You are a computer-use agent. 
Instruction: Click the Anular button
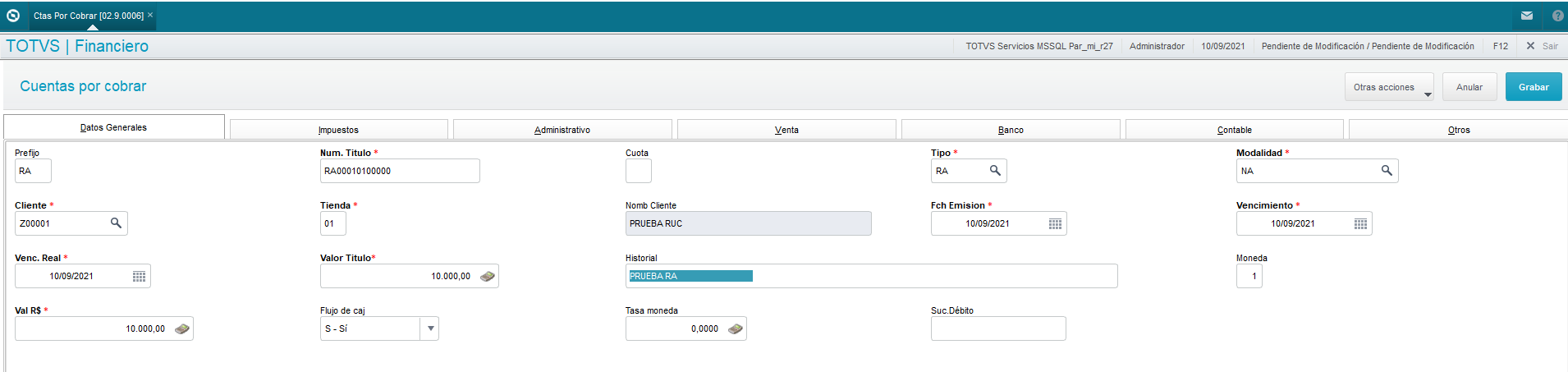click(x=1469, y=87)
